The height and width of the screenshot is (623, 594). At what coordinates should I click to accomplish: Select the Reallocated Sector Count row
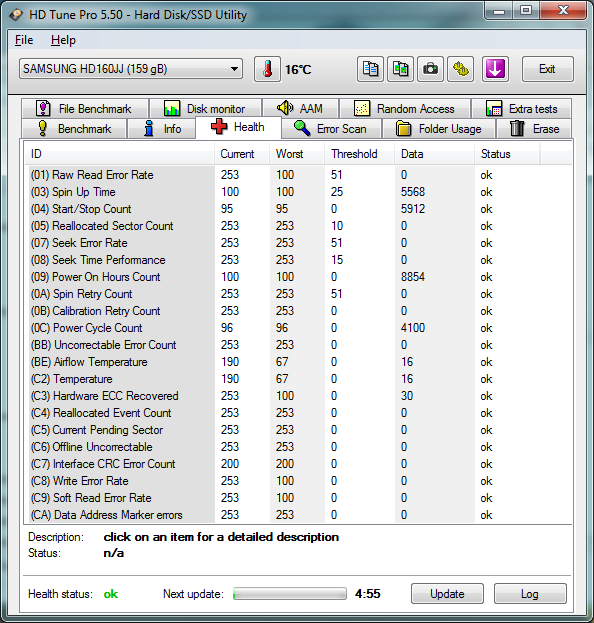click(x=298, y=226)
